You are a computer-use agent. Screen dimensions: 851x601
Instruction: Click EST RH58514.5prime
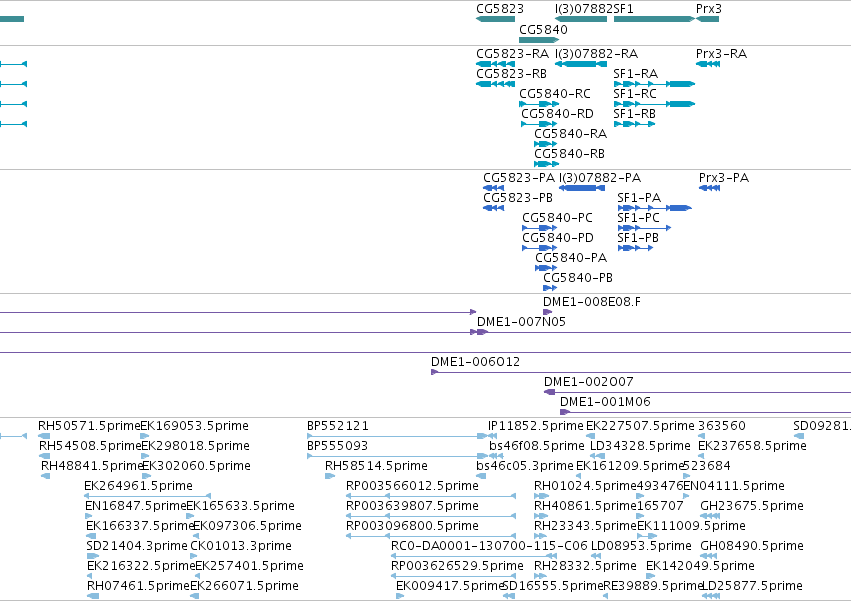point(330,476)
